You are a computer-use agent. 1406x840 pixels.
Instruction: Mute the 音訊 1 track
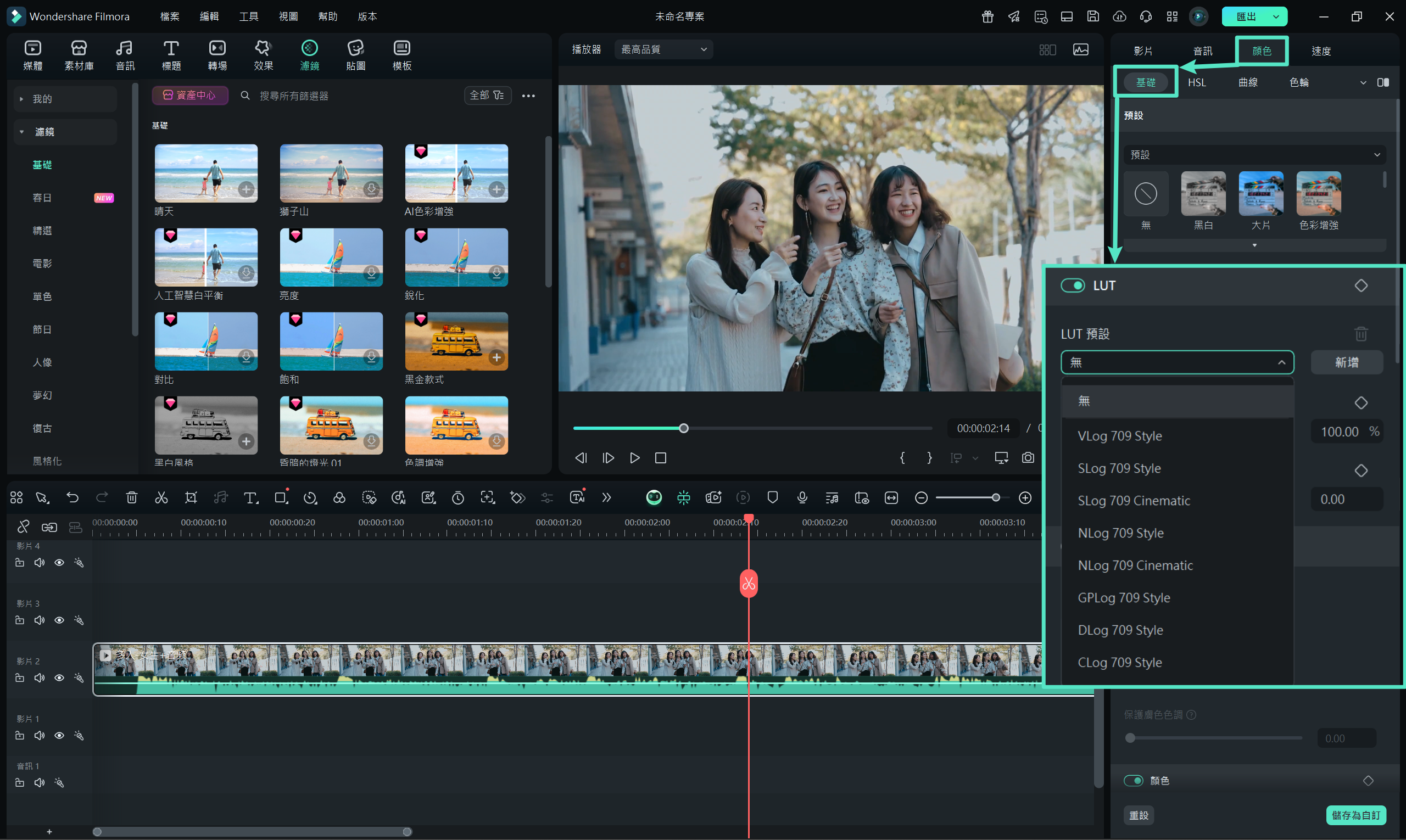(x=39, y=783)
